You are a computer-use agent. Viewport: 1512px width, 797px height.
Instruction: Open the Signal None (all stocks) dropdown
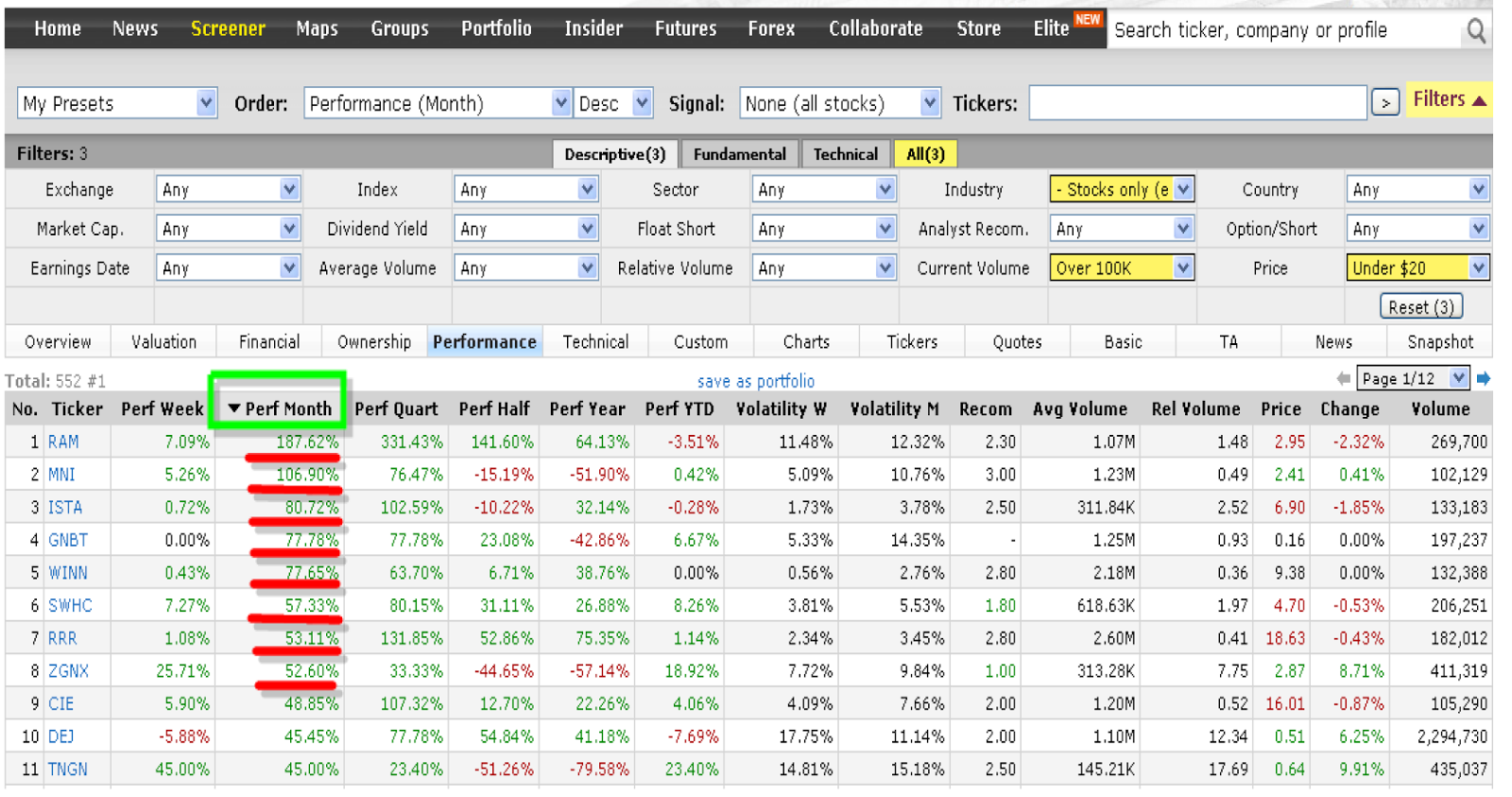pos(840,103)
